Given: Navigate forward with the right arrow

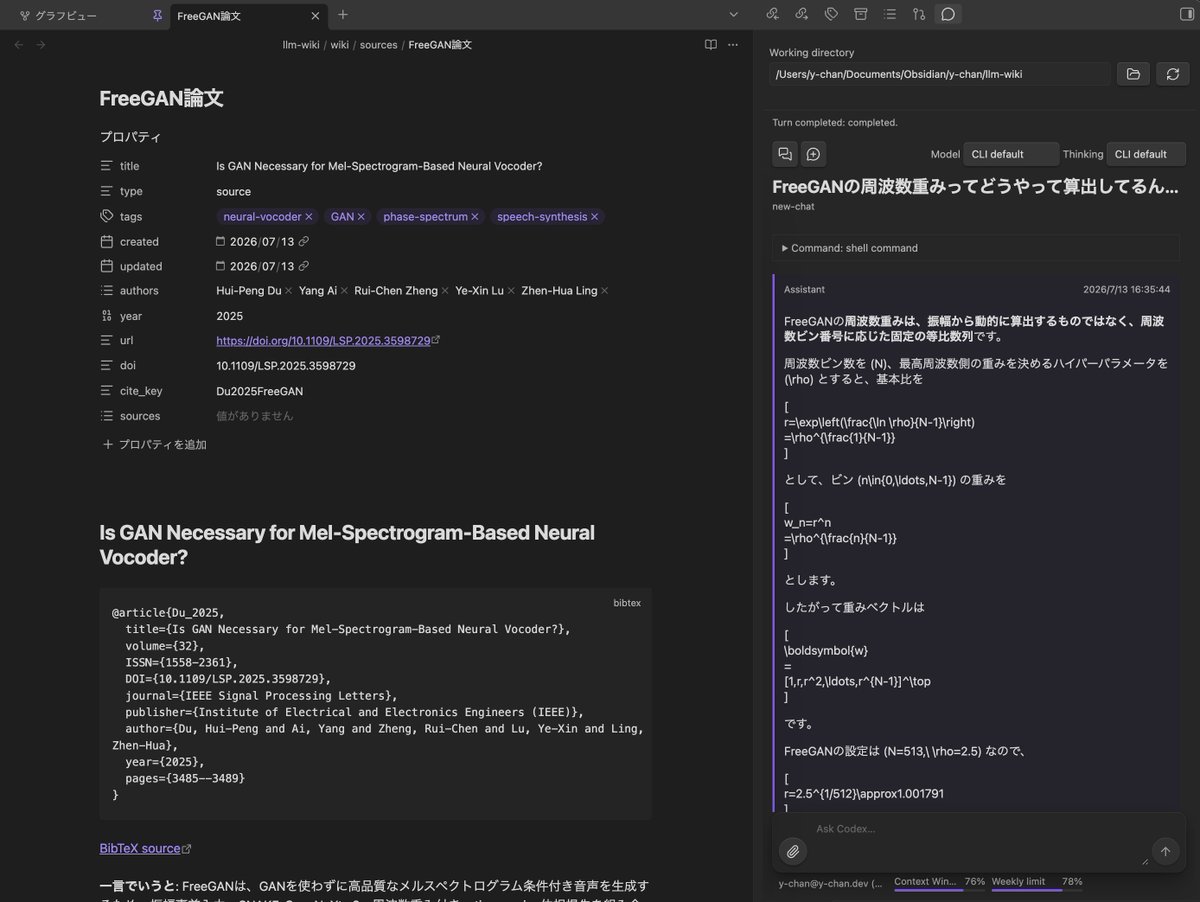Looking at the screenshot, I should point(41,45).
